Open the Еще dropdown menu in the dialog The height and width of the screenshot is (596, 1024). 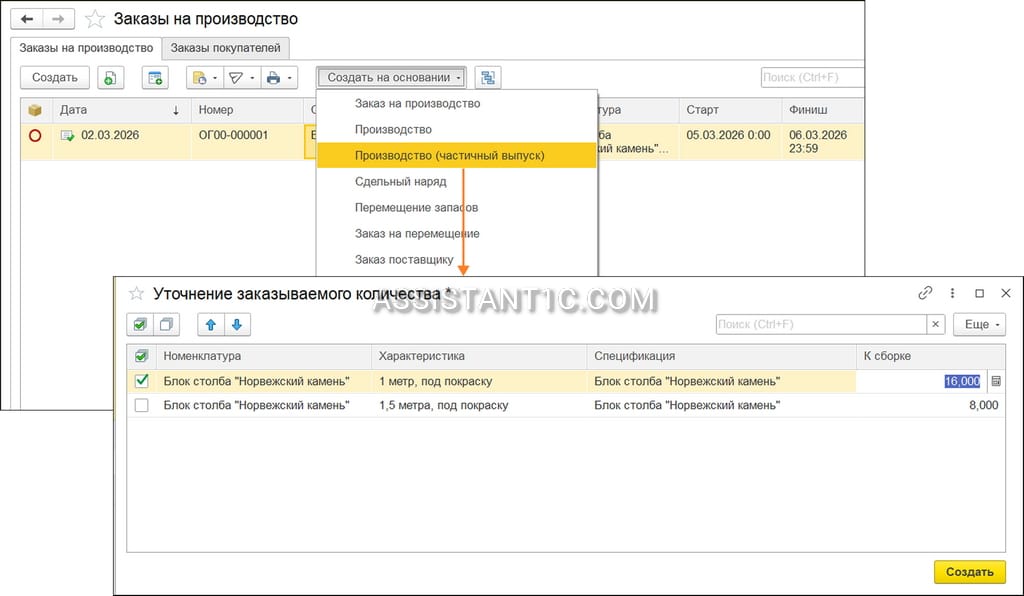[979, 324]
